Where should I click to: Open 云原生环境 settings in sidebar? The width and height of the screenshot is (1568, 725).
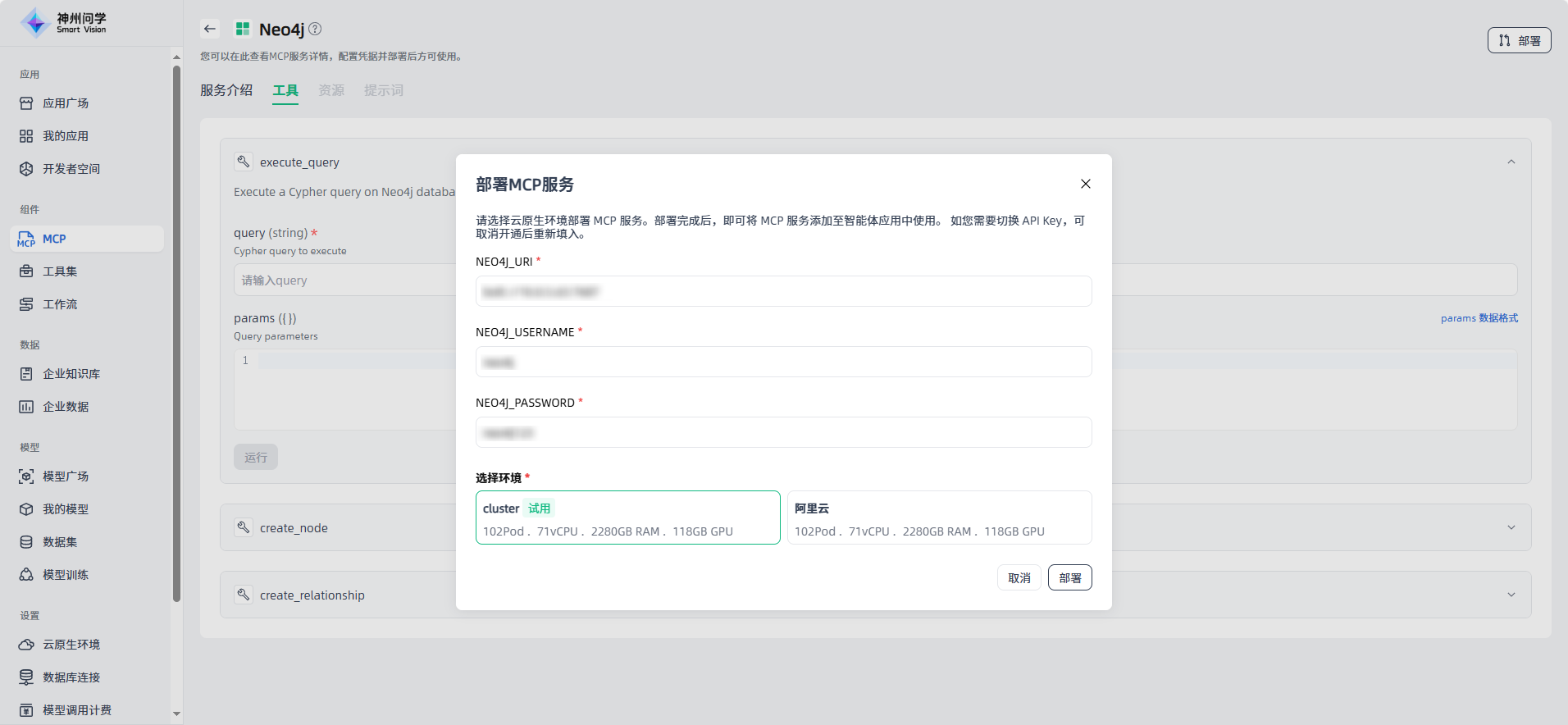tap(71, 645)
